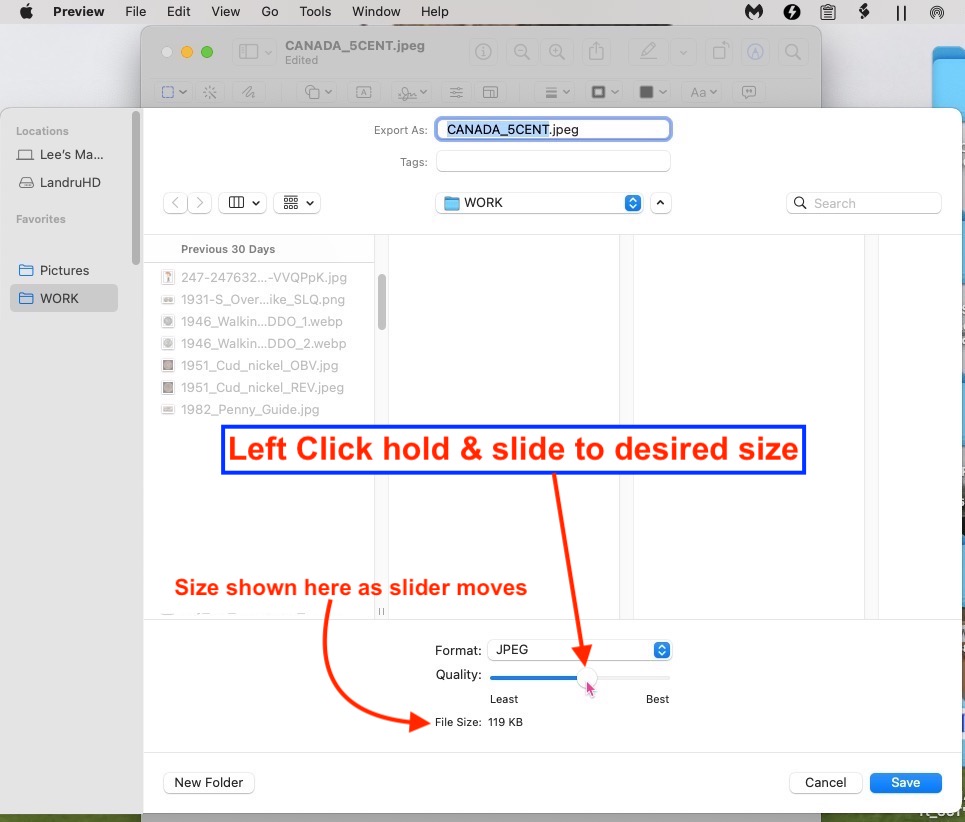Click the Cancel button

tap(825, 783)
